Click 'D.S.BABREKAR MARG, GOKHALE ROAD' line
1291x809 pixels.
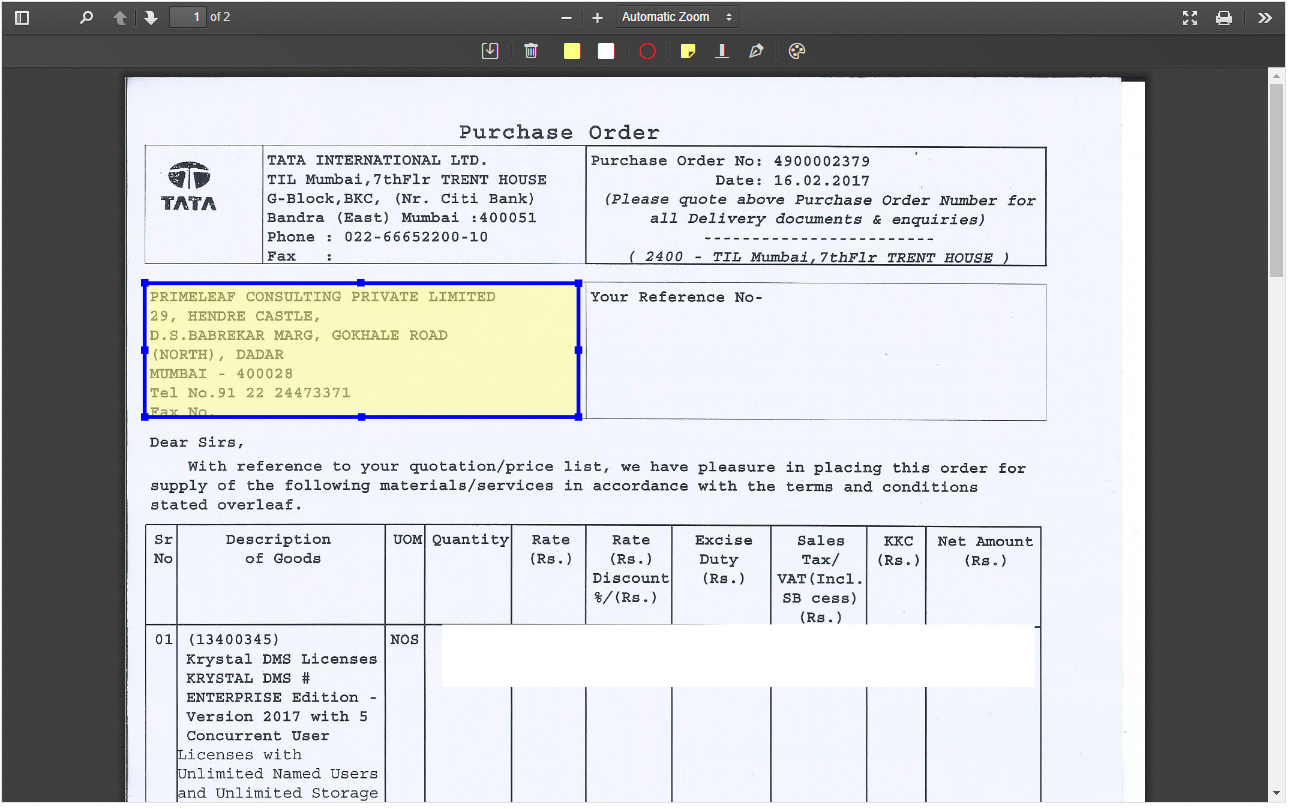298,335
